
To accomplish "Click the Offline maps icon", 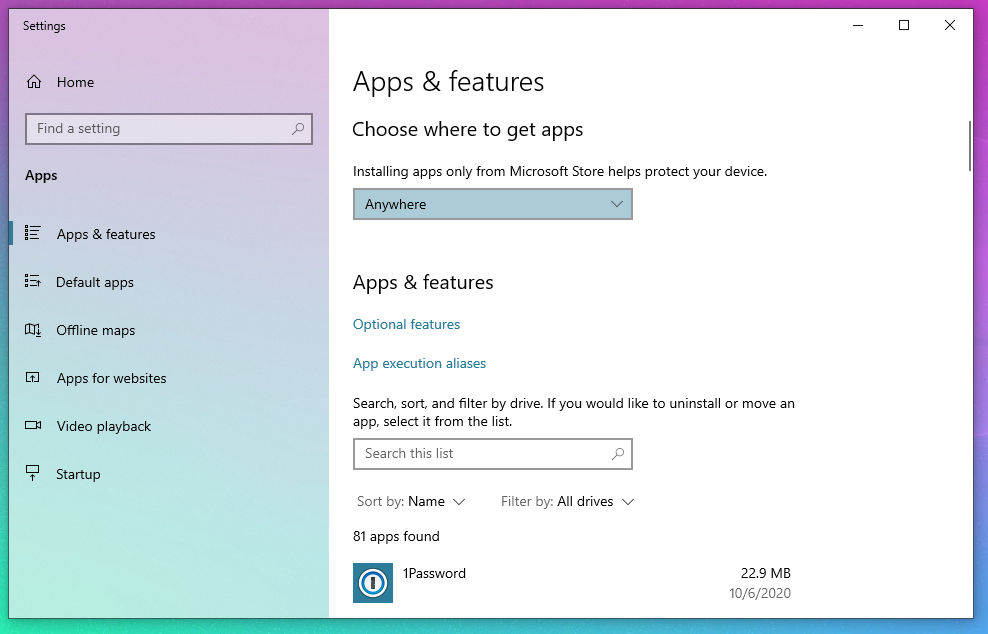I will [33, 330].
